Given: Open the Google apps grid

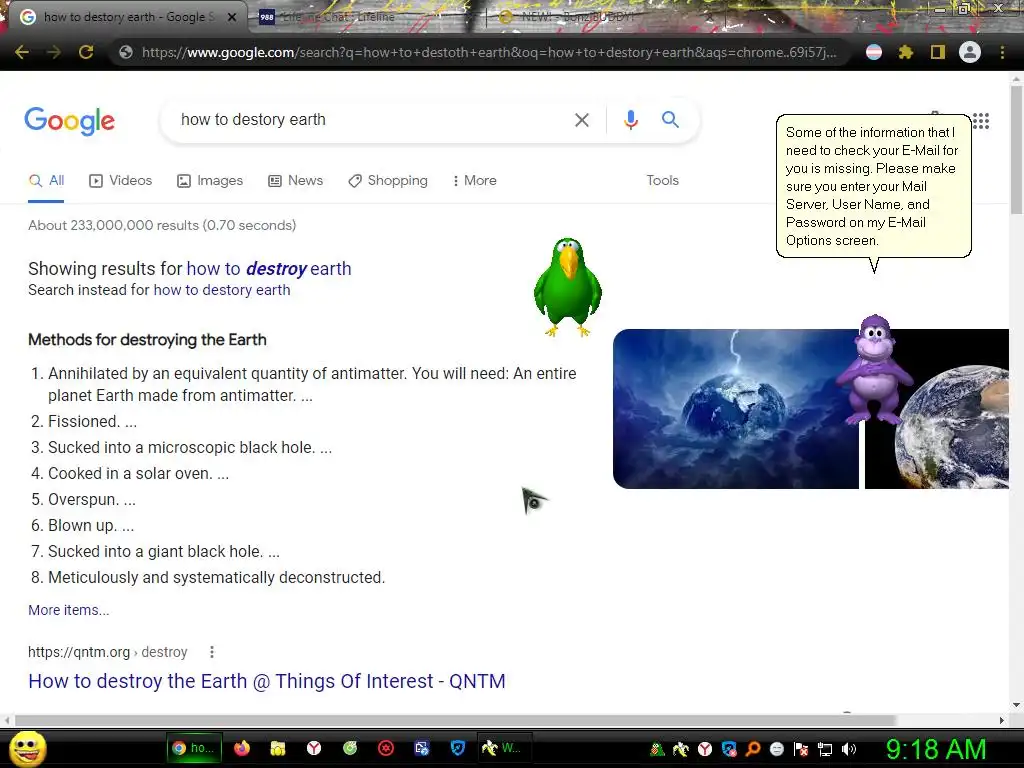Looking at the screenshot, I should pos(981,121).
